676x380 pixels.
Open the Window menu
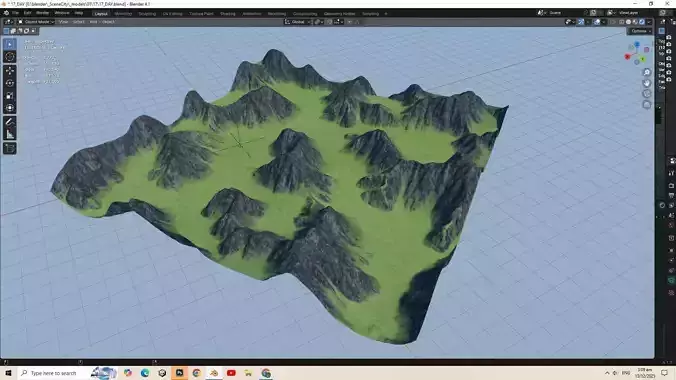(62, 13)
